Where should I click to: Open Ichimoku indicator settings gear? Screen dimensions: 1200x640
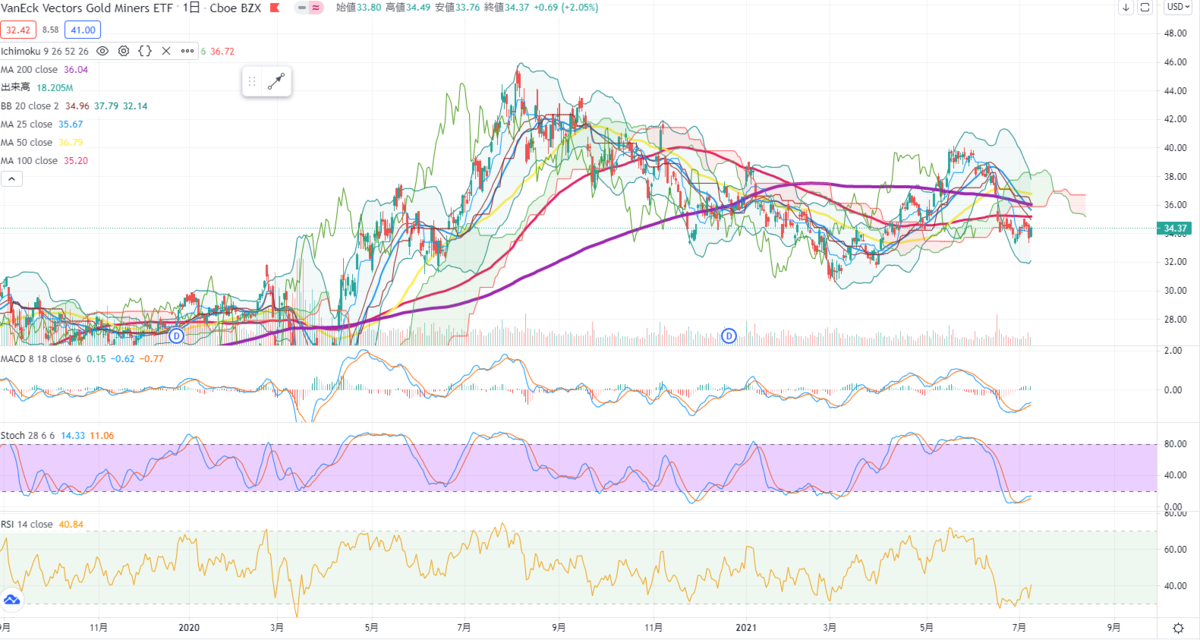[x=123, y=51]
